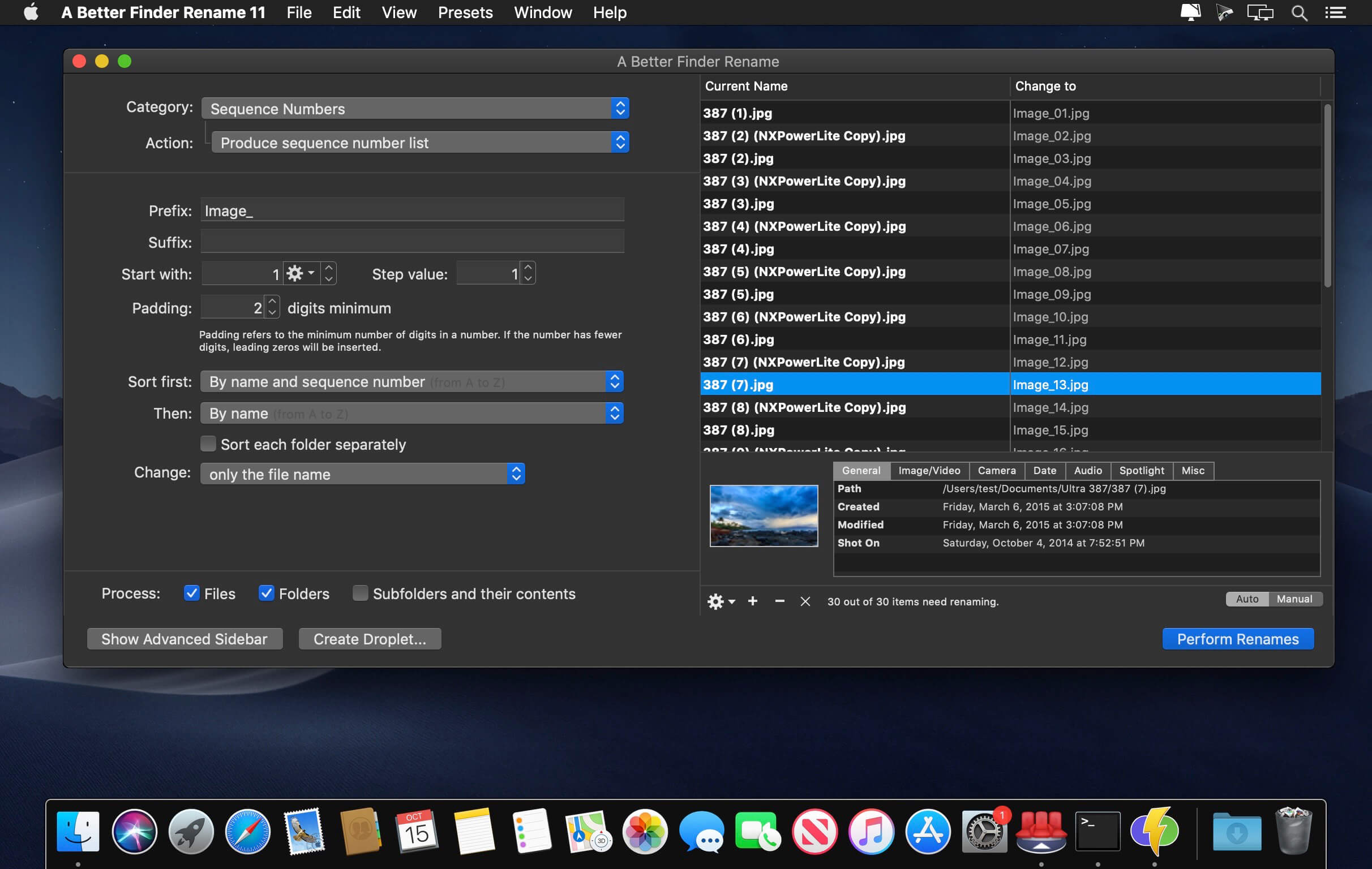Switch to the Camera info tab

(997, 470)
